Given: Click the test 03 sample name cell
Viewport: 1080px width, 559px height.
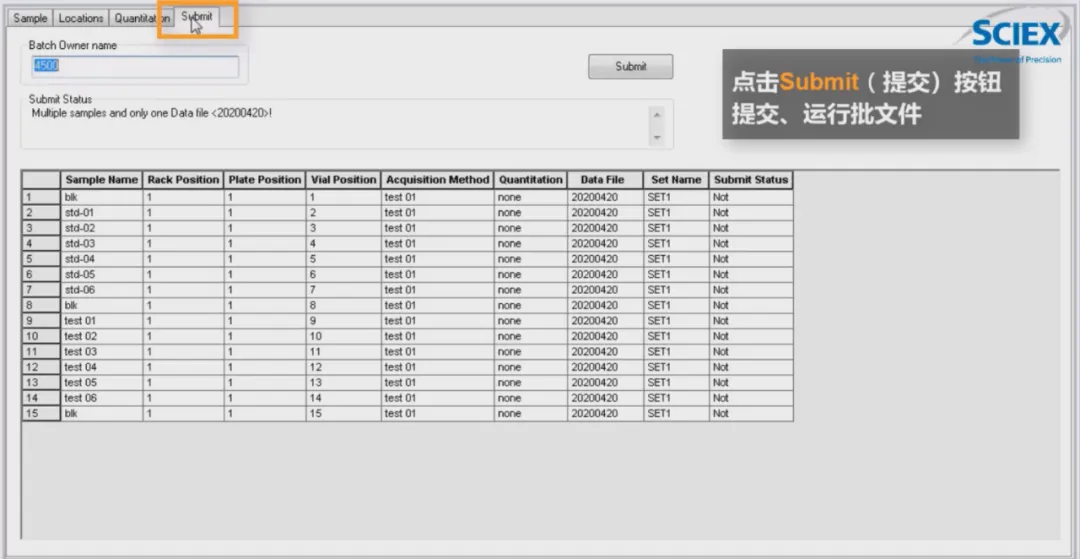Looking at the screenshot, I should [102, 351].
